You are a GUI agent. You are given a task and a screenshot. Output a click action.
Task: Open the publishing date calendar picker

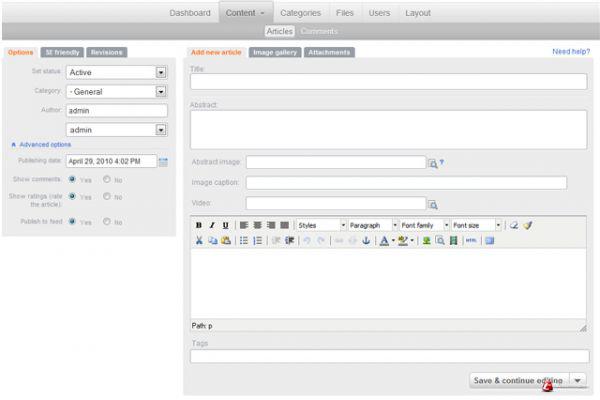click(x=163, y=161)
